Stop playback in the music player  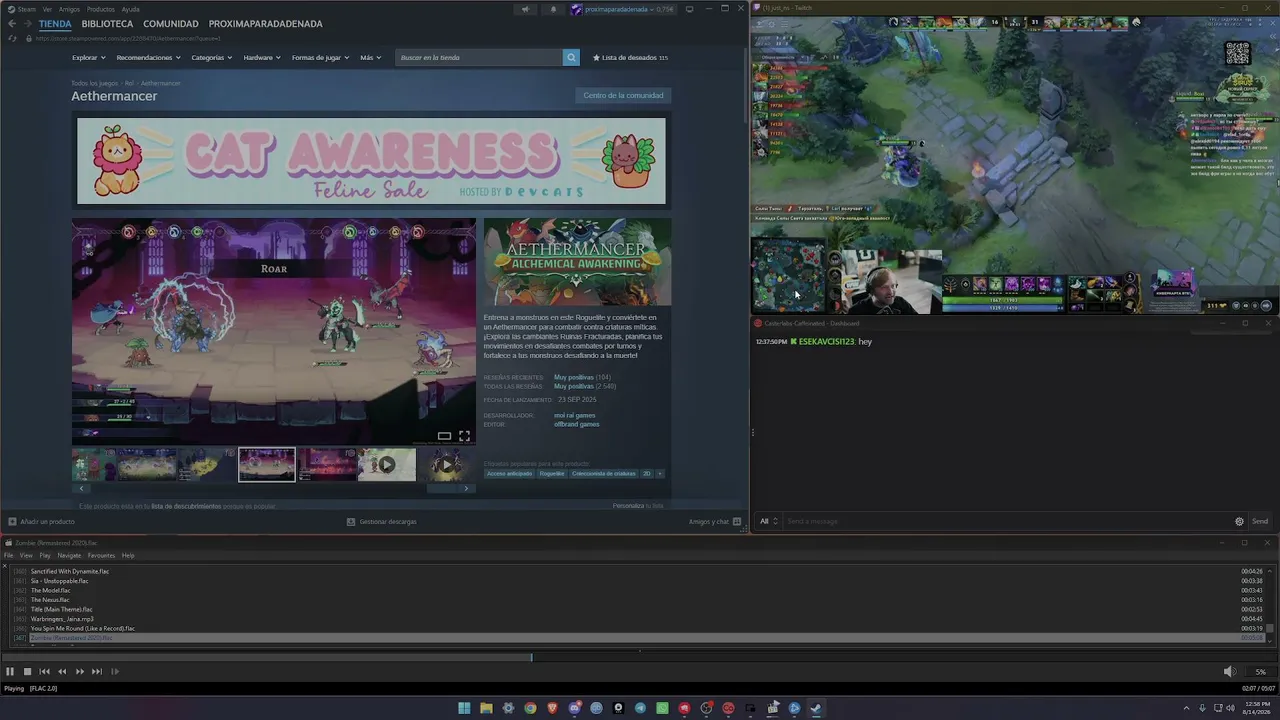coord(27,672)
